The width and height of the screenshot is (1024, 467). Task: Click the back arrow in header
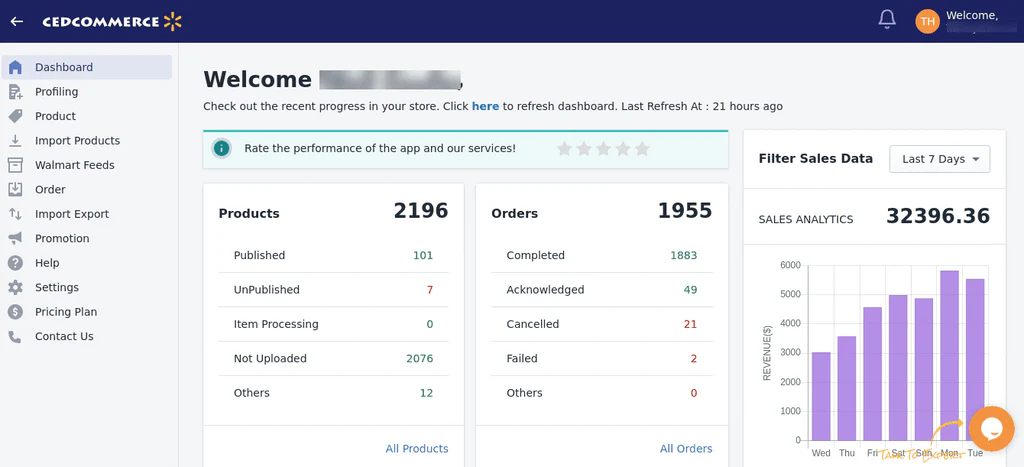pyautogui.click(x=17, y=21)
